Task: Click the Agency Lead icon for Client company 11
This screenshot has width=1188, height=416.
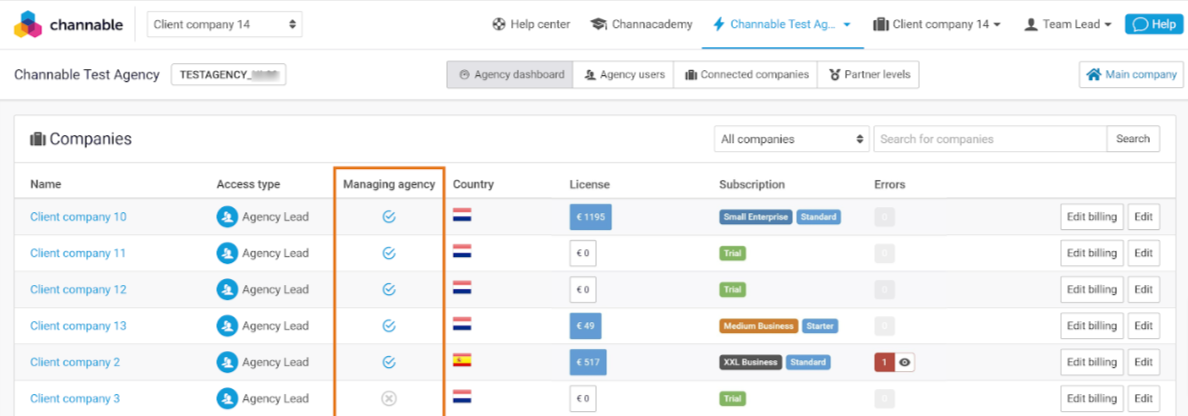Action: 227,253
